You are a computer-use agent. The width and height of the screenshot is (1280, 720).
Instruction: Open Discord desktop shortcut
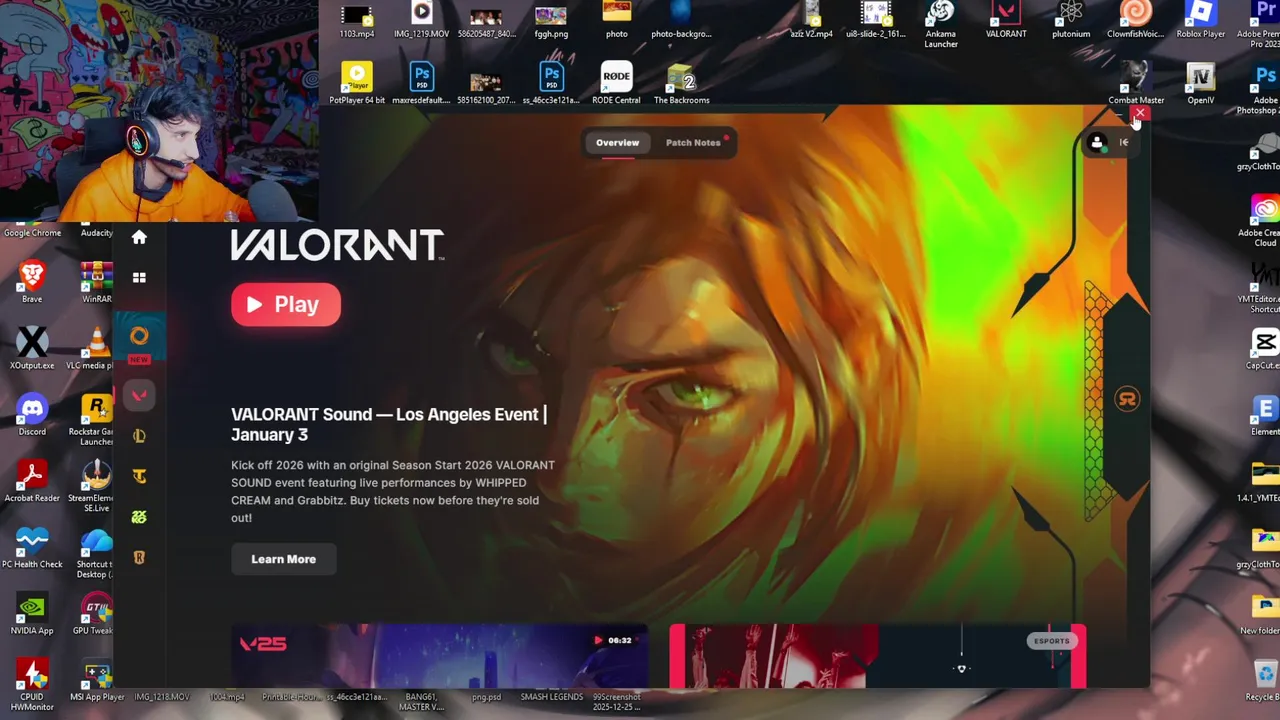coord(32,413)
